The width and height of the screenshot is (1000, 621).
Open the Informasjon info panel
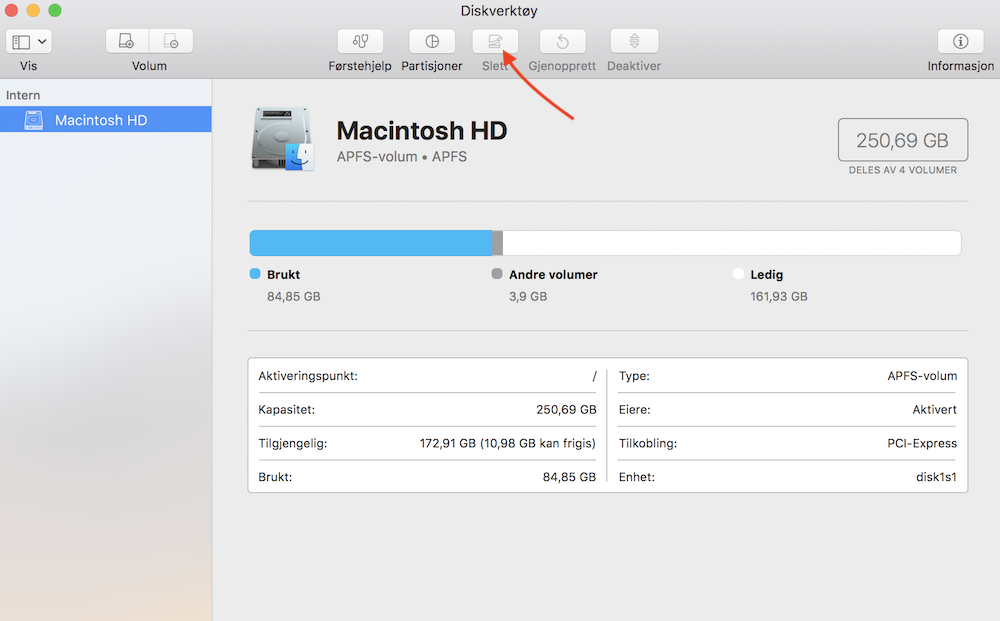coord(960,42)
